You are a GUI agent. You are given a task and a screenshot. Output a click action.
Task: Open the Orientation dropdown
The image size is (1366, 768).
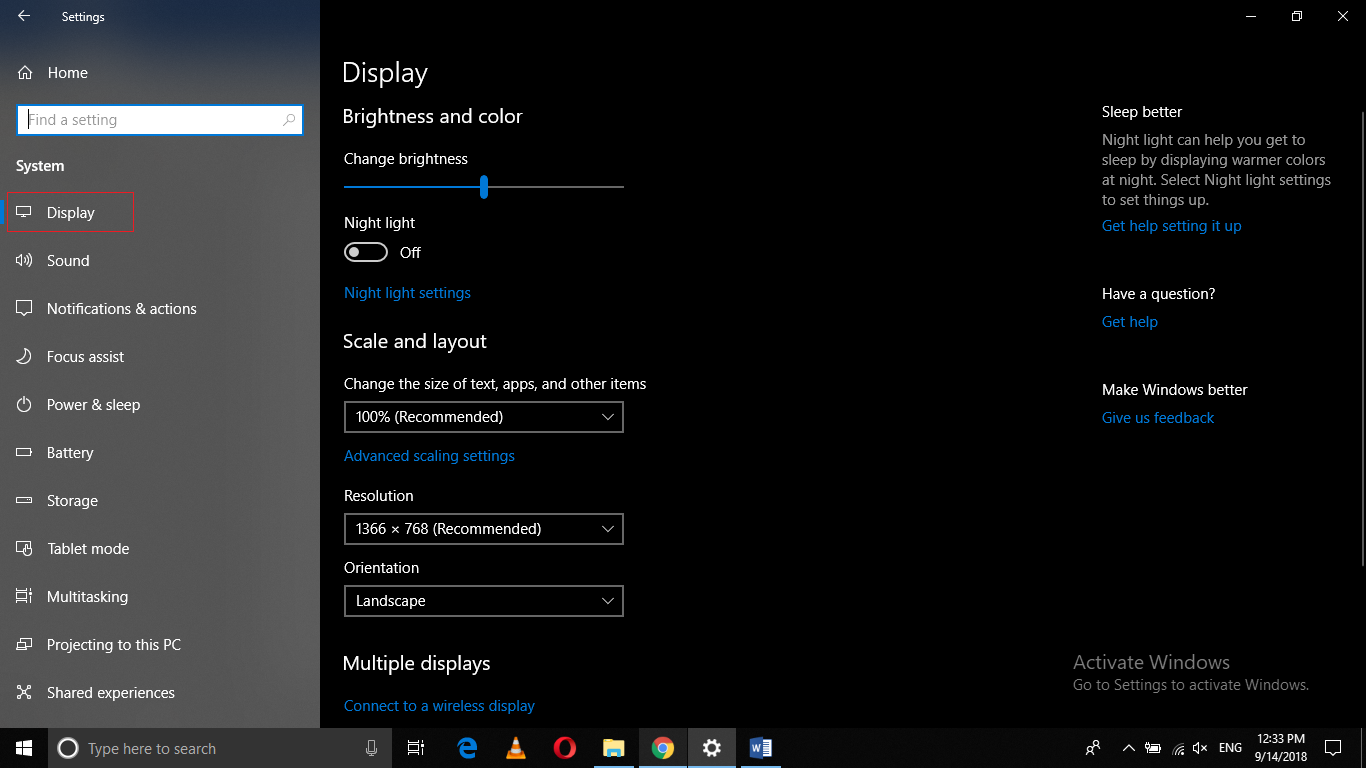pyautogui.click(x=484, y=601)
